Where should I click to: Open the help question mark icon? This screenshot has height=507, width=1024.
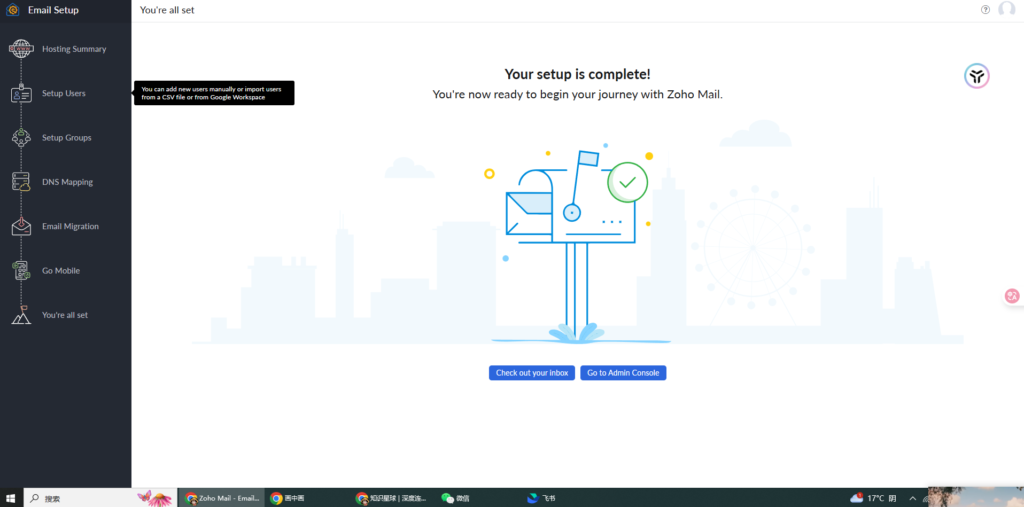(x=985, y=10)
